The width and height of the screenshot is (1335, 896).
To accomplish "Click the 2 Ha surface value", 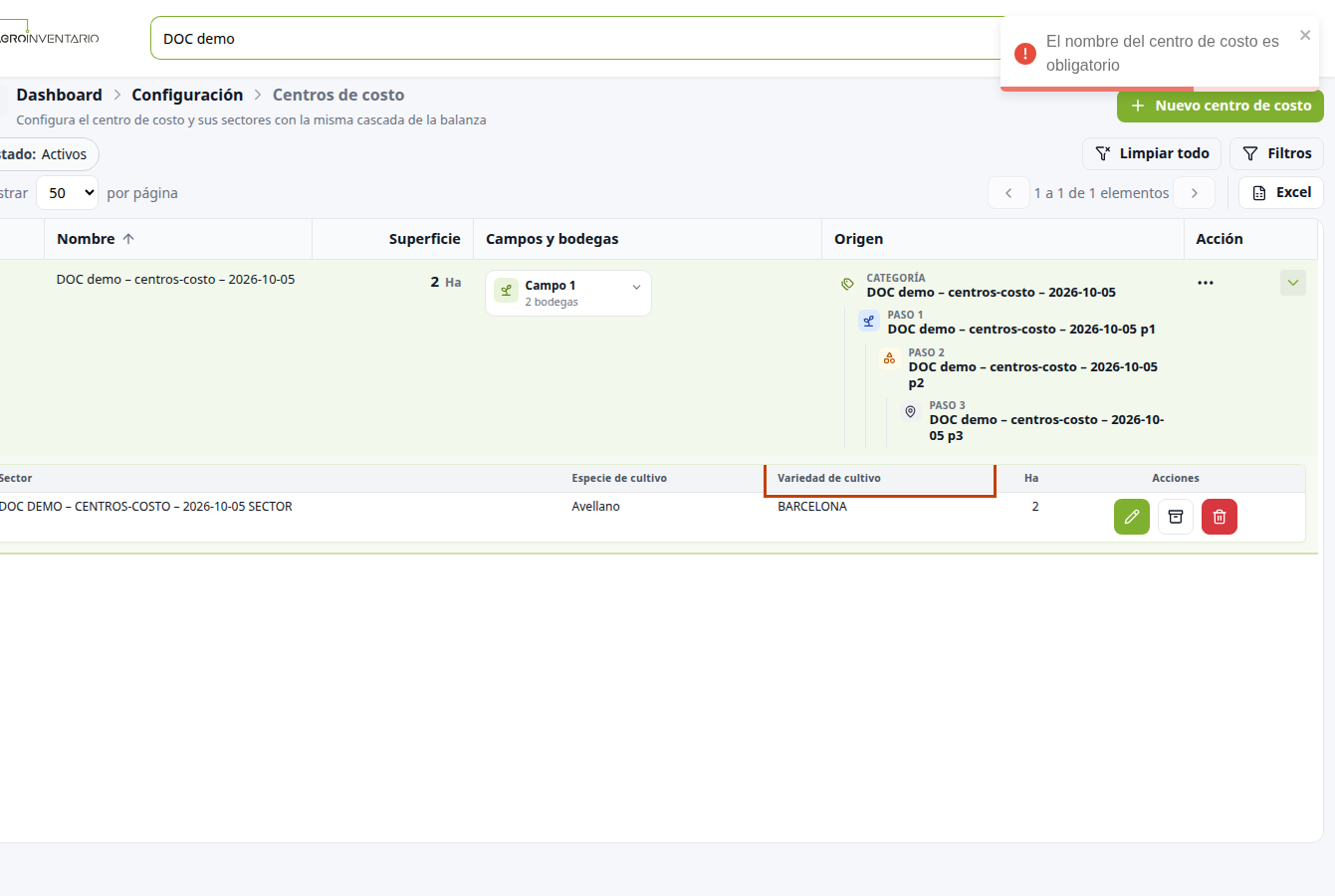I will point(446,283).
